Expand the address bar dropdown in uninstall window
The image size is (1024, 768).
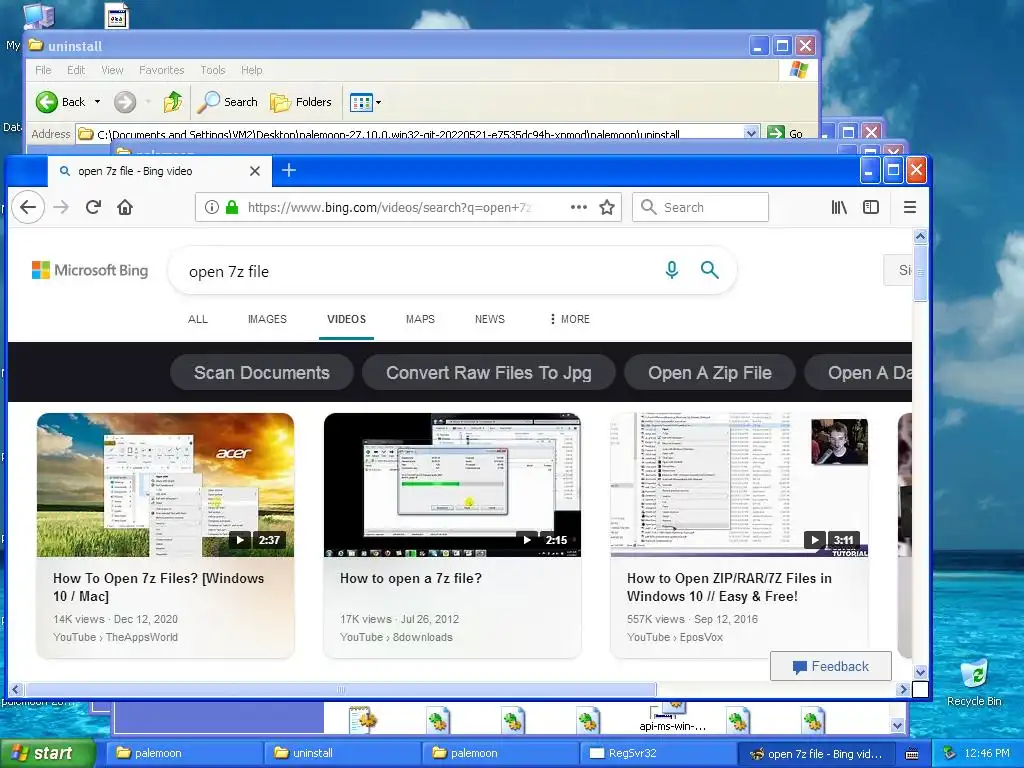(x=752, y=133)
